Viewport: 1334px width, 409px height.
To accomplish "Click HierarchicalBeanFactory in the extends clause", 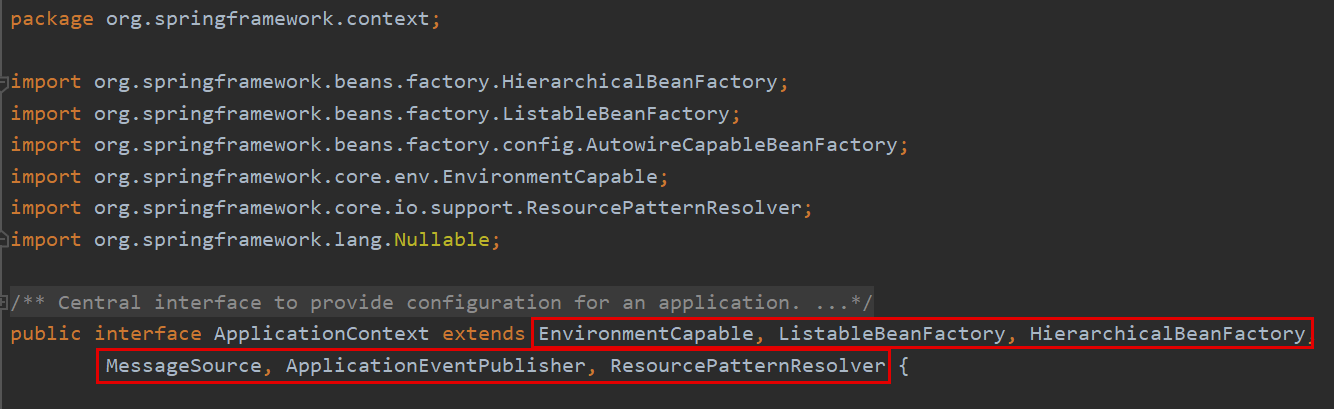I will coord(1167,334).
